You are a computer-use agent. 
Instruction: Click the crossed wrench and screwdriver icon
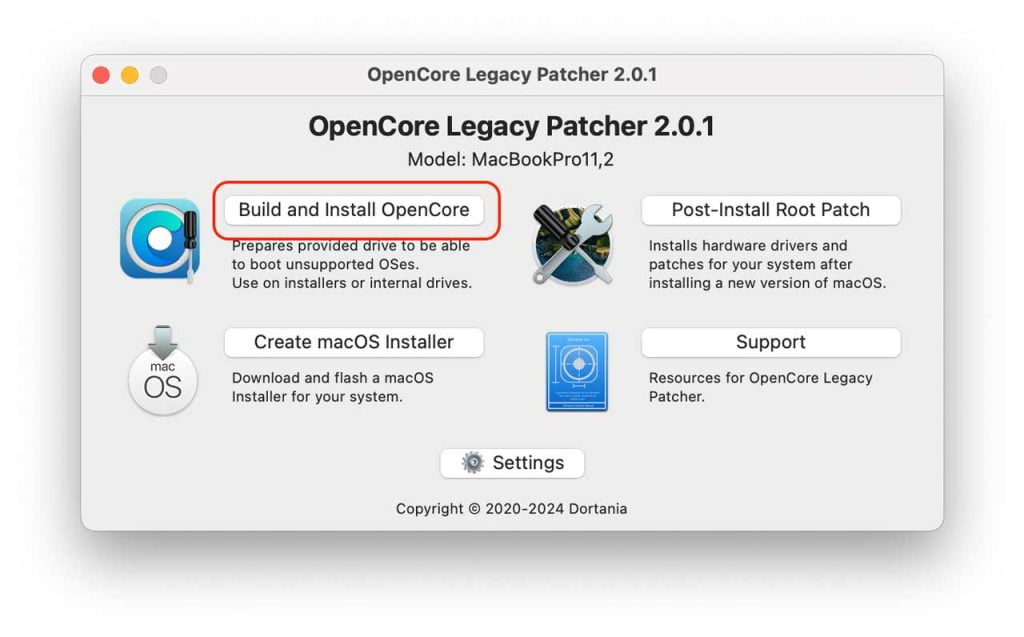(573, 244)
